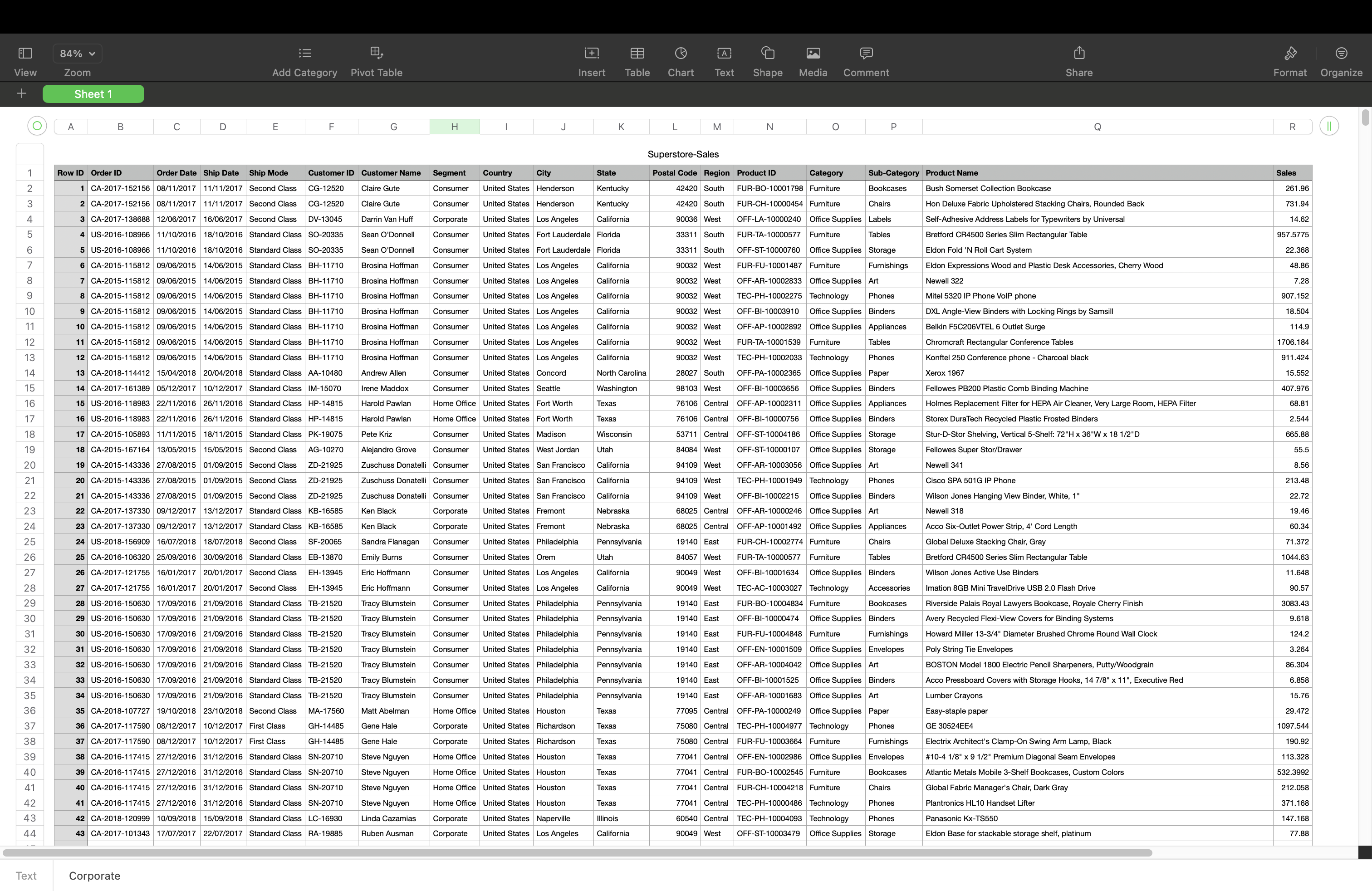Image resolution: width=1372 pixels, height=891 pixels.
Task: Add a Comment
Action: (x=865, y=60)
